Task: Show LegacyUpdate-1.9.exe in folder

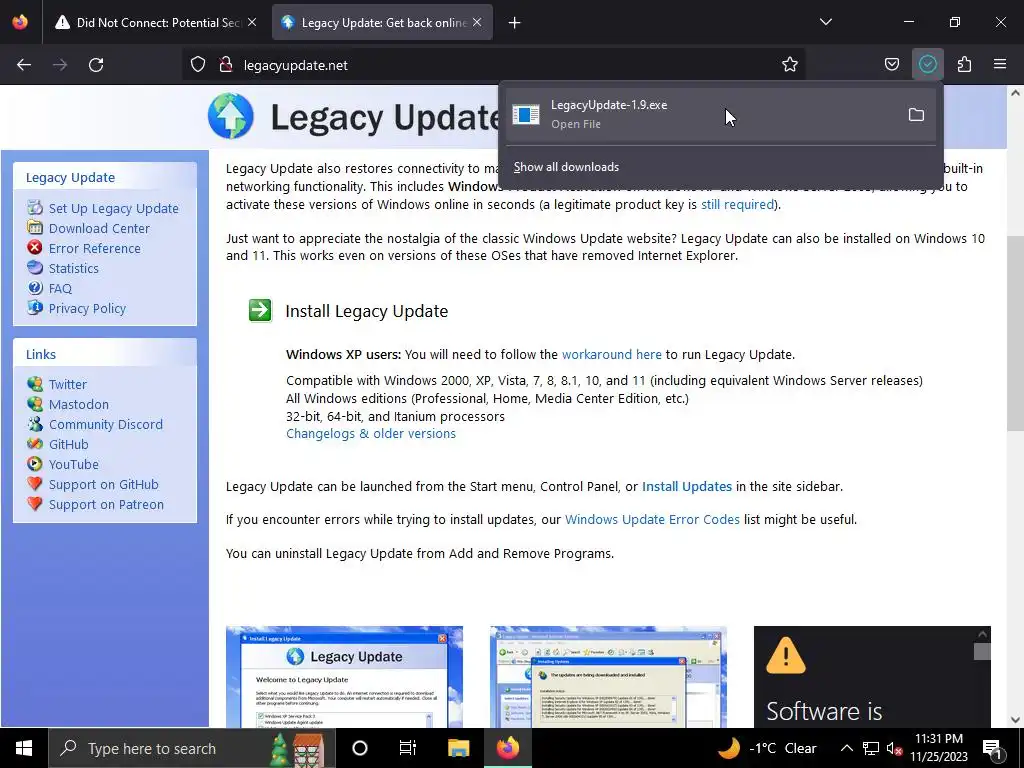Action: (916, 115)
